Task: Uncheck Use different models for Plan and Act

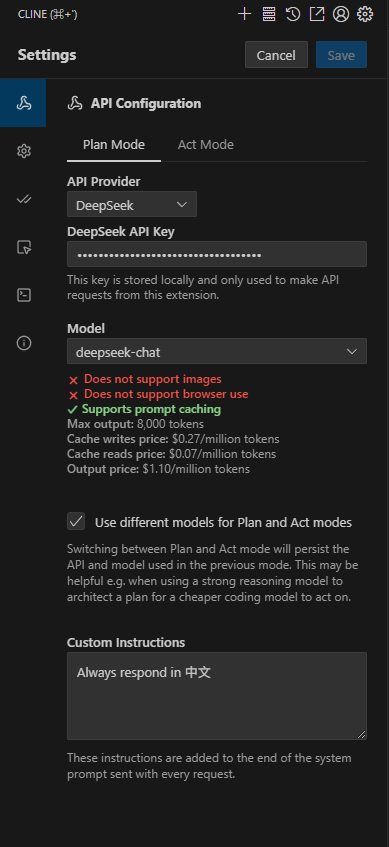Action: [76, 522]
